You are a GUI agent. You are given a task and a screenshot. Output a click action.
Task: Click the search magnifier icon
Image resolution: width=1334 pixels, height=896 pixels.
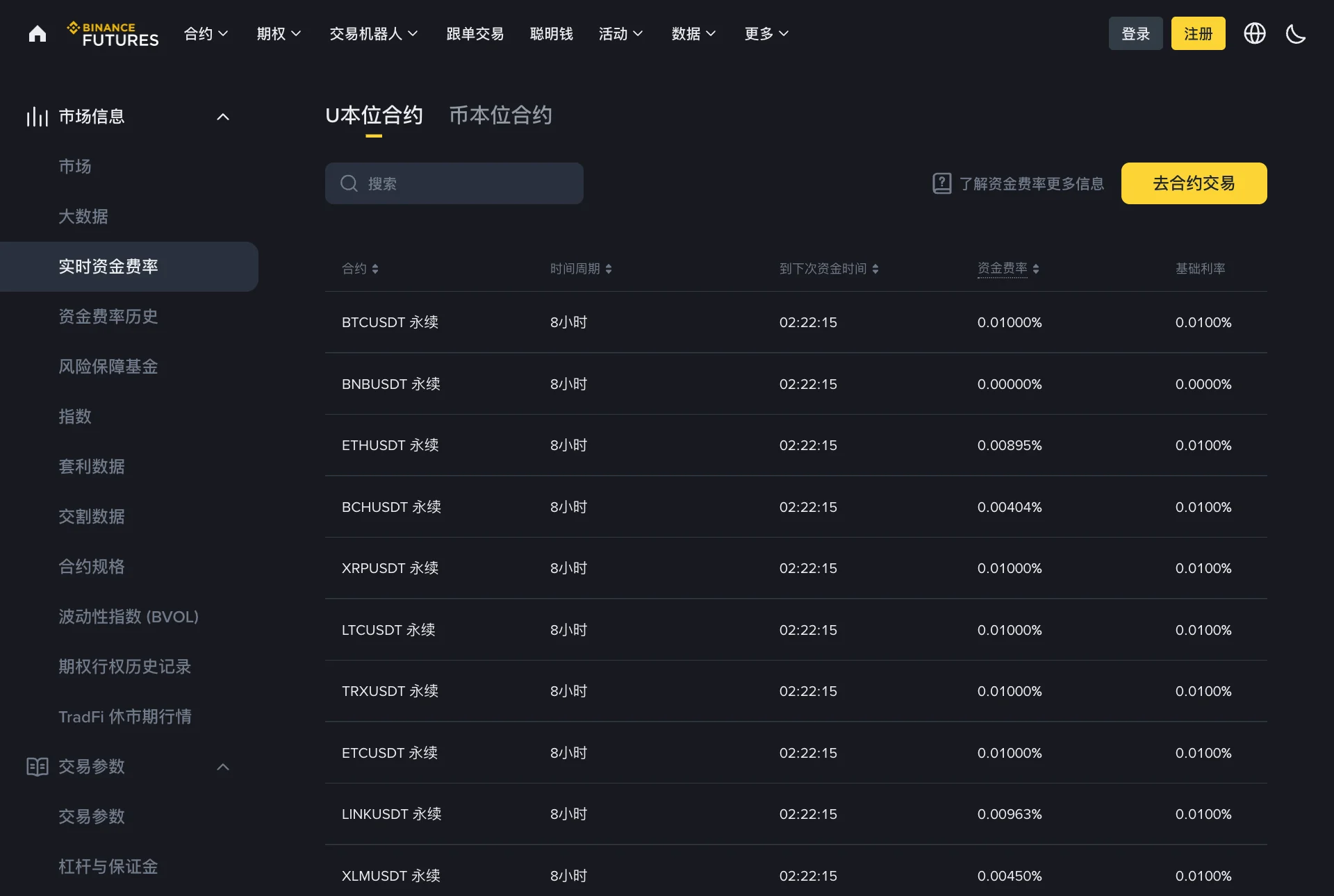(349, 183)
